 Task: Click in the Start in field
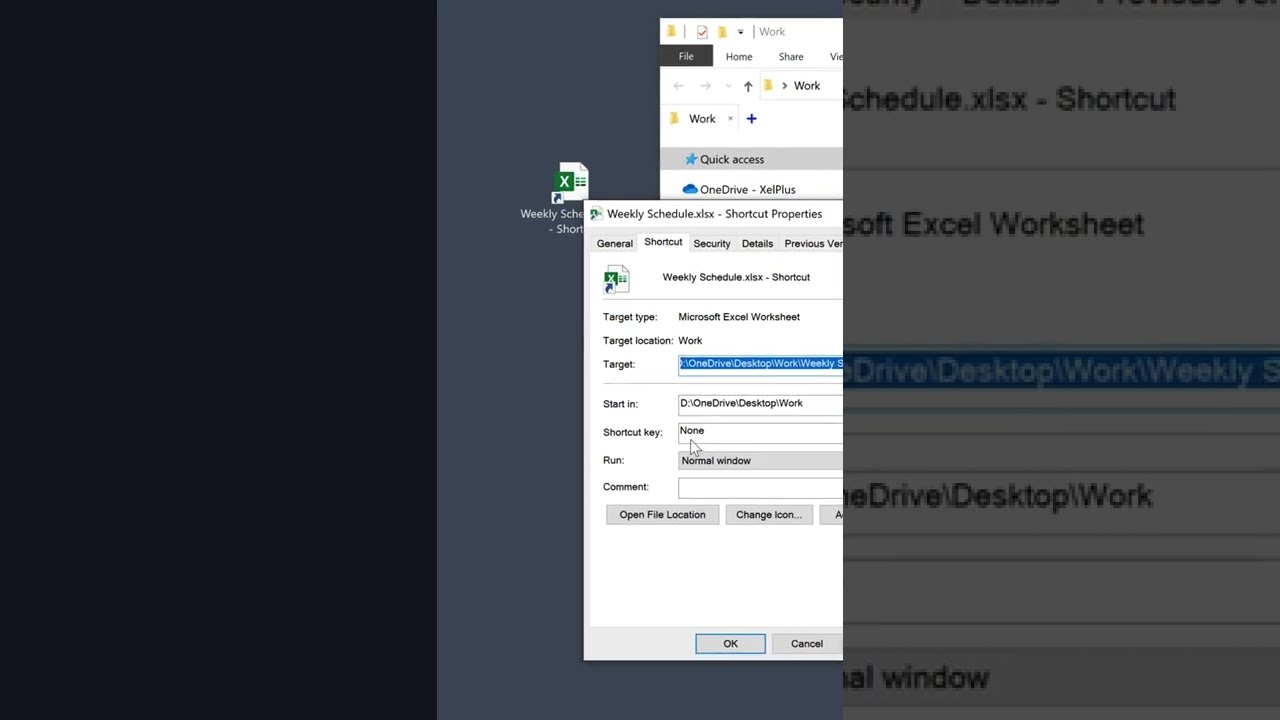[760, 403]
